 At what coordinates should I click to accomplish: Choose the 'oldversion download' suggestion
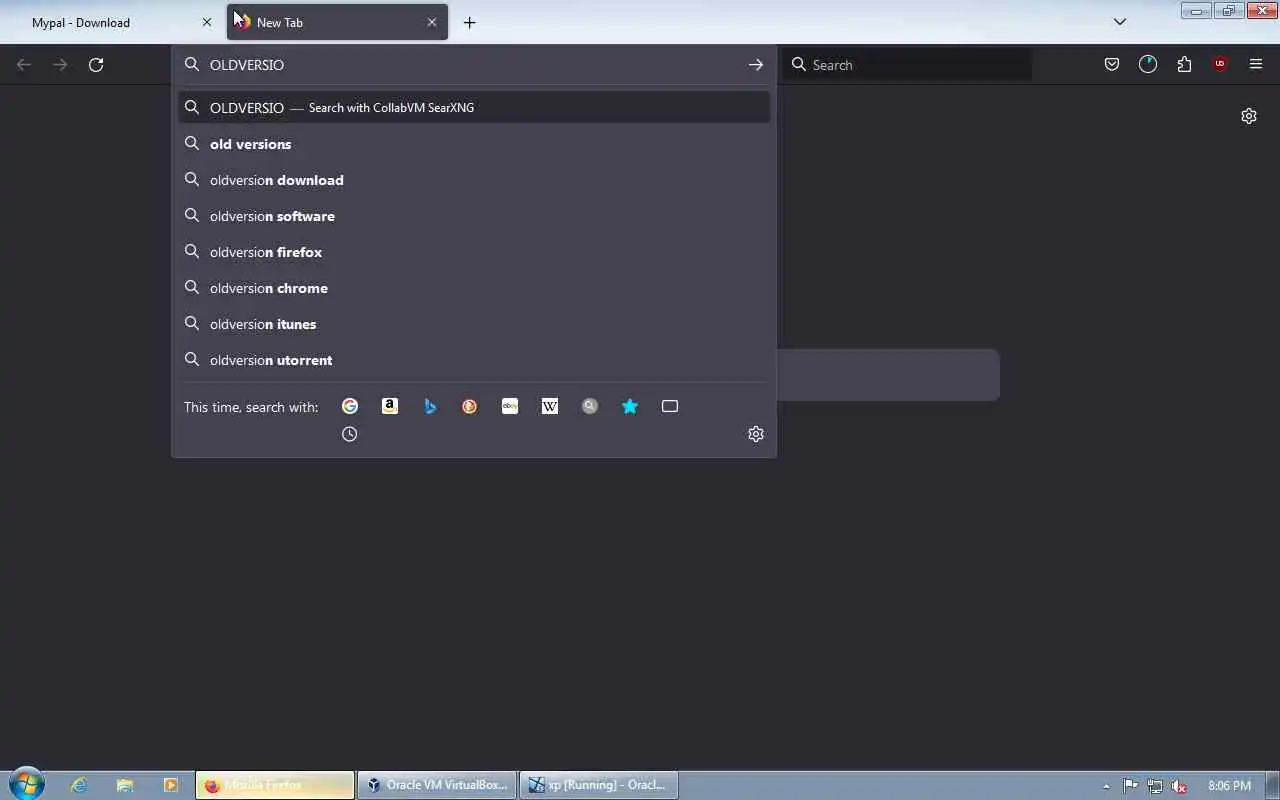pyautogui.click(x=474, y=180)
